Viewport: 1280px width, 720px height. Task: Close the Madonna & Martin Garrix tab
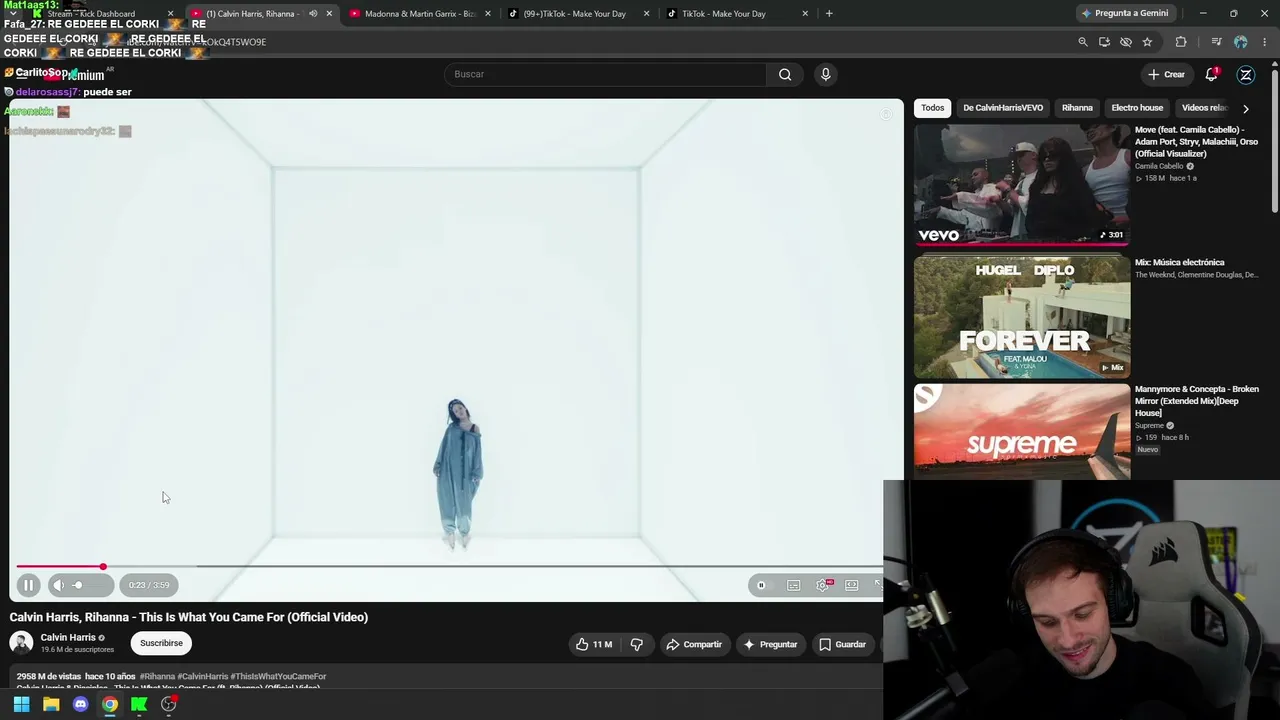click(x=488, y=14)
